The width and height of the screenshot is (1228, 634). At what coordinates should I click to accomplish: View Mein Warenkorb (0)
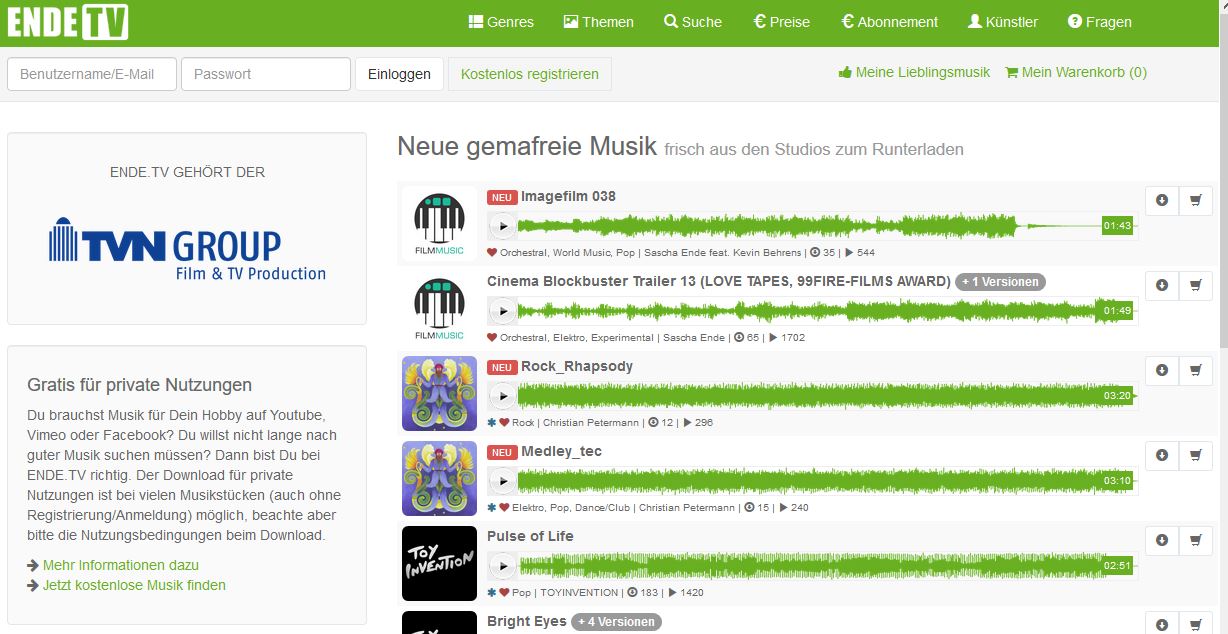[1076, 72]
